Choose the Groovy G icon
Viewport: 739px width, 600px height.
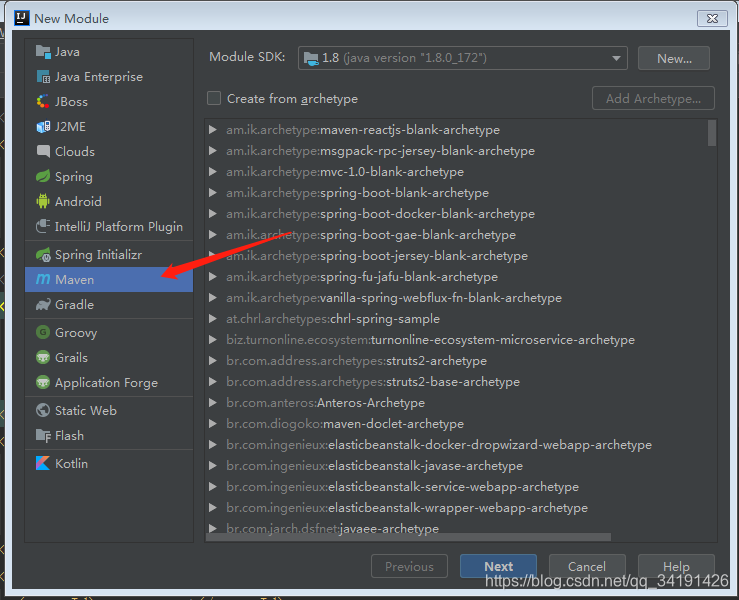pos(43,333)
